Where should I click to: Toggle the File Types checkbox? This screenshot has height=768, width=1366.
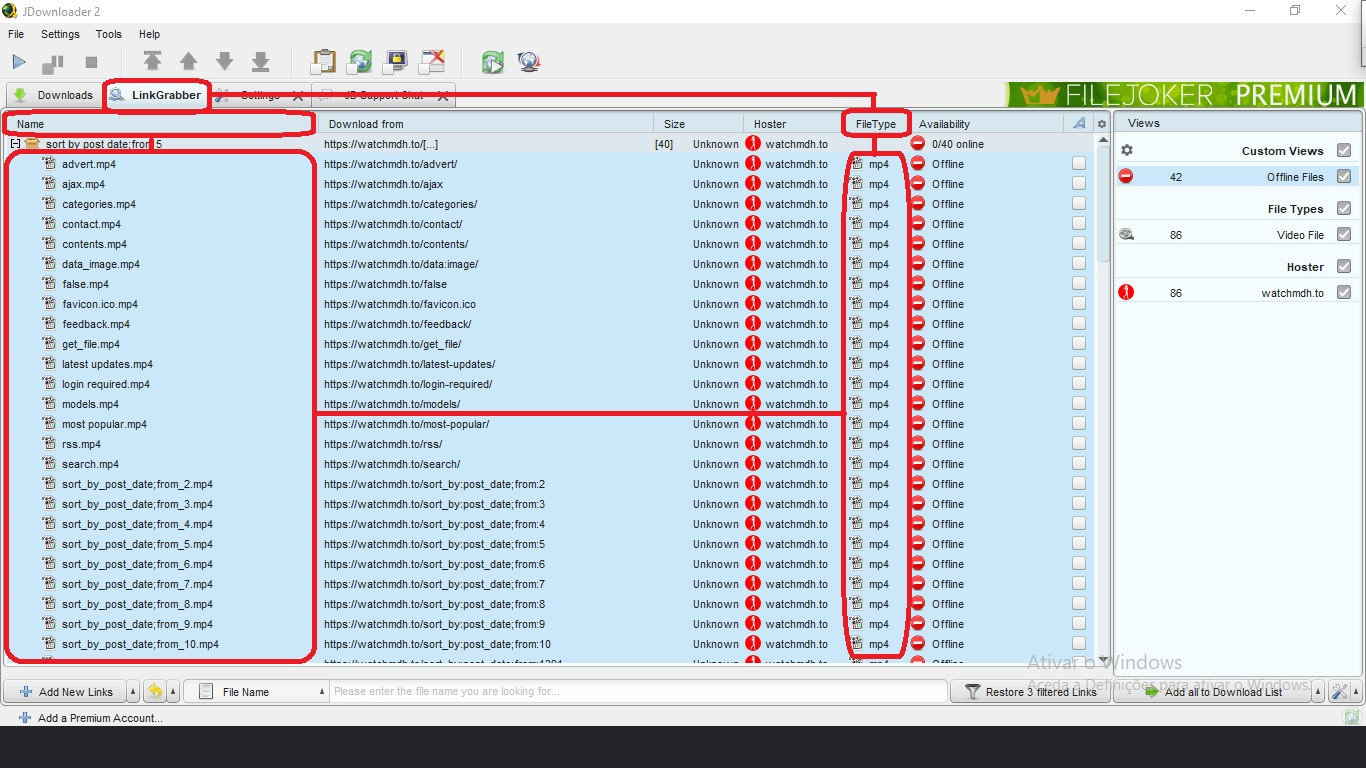tap(1344, 208)
